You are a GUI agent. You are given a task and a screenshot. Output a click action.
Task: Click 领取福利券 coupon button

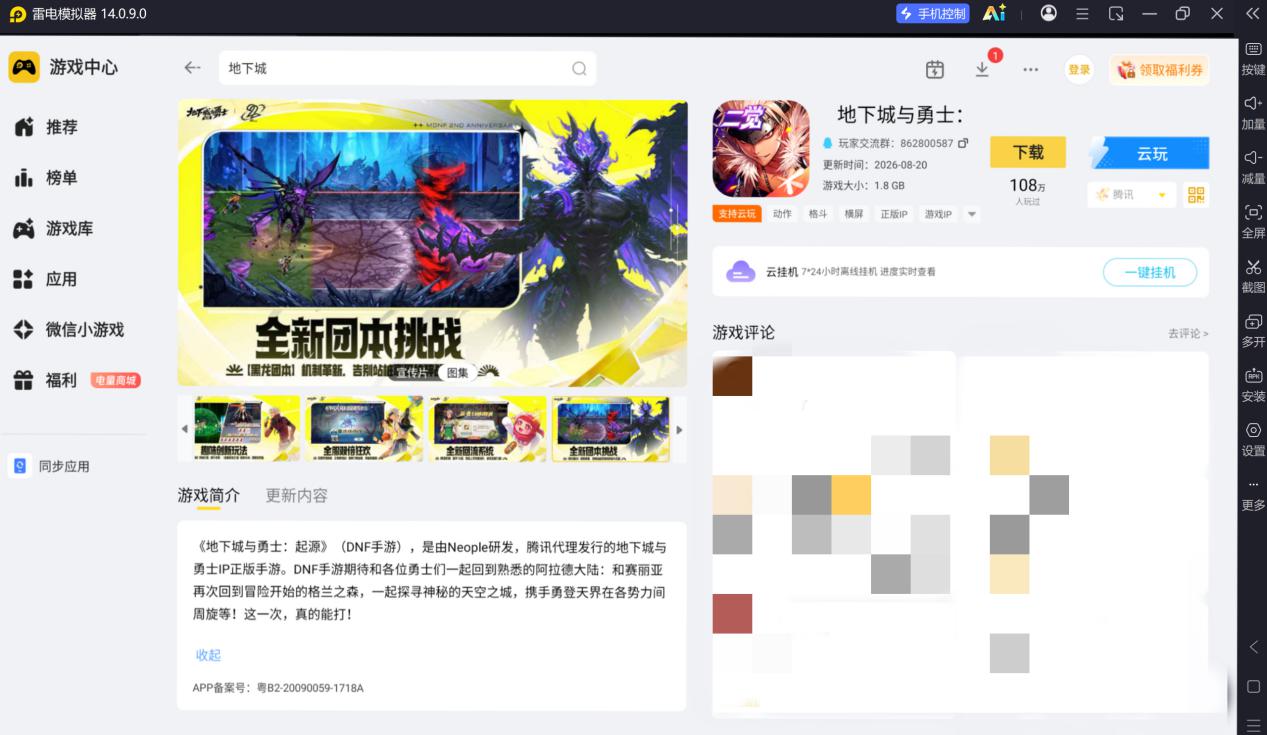(1159, 70)
